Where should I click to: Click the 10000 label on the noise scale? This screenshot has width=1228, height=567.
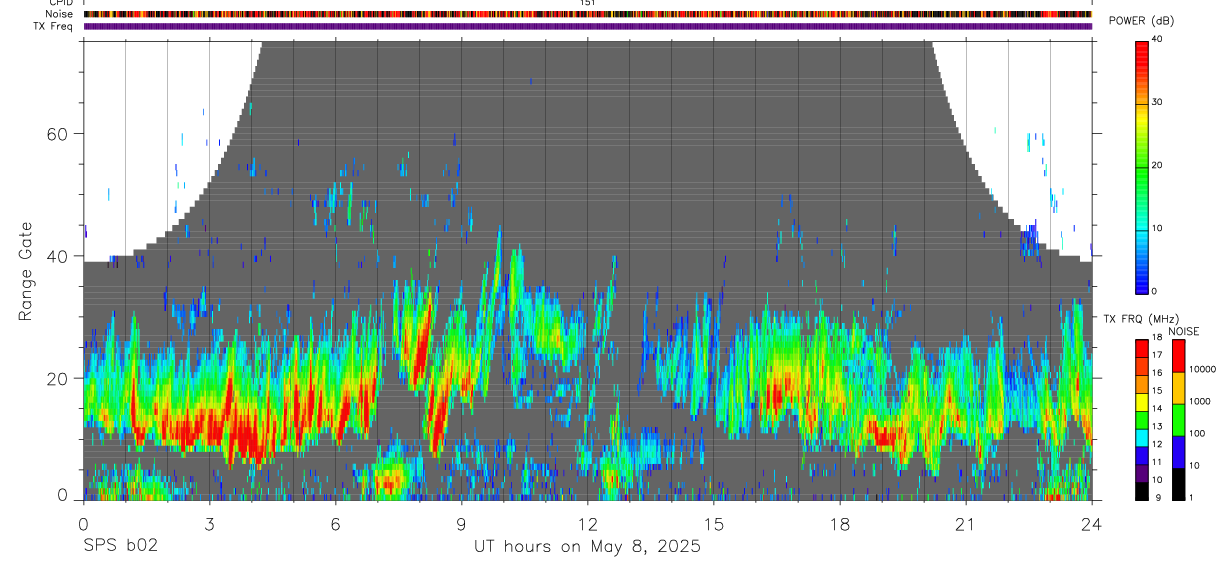[x=1203, y=369]
